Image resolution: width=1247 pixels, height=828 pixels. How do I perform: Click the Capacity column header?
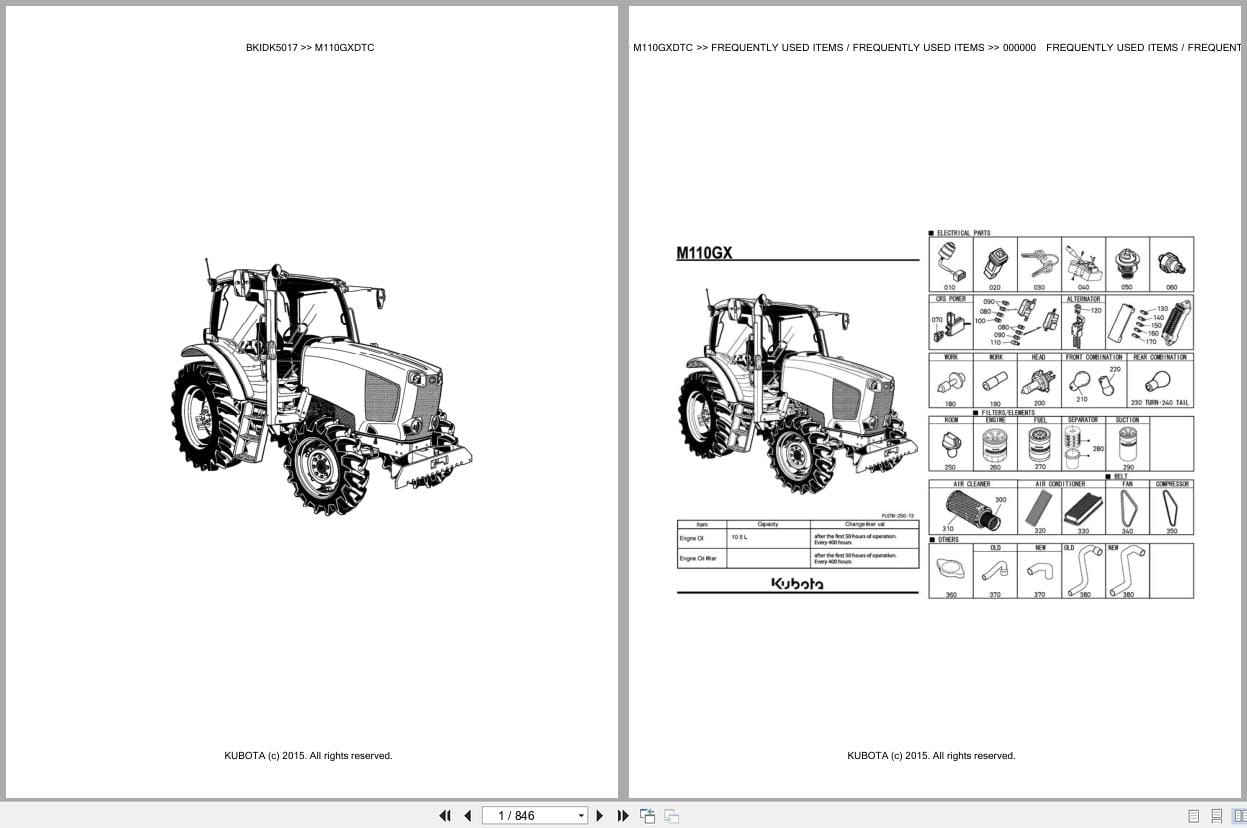(768, 524)
